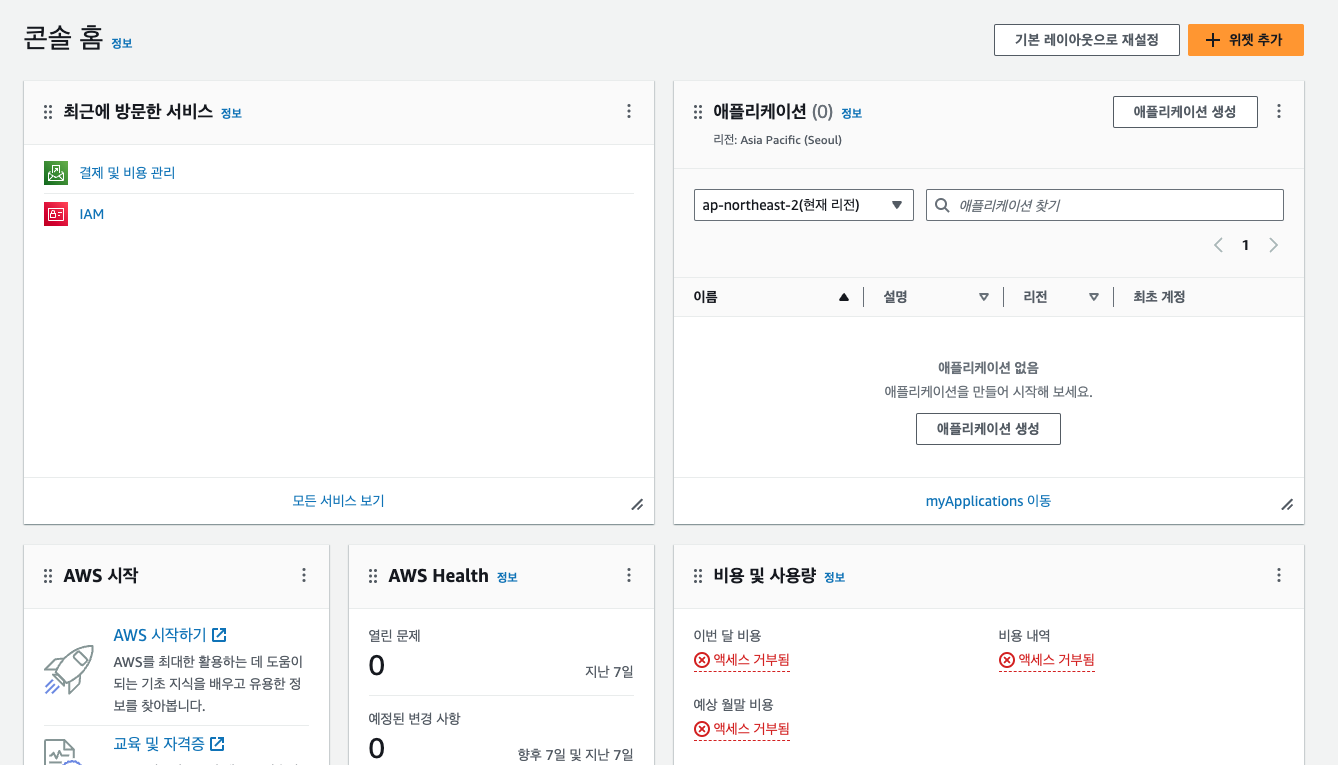Click 열린 문제 count 0 in AWS Health
This screenshot has height=765, width=1338.
pyautogui.click(x=377, y=665)
